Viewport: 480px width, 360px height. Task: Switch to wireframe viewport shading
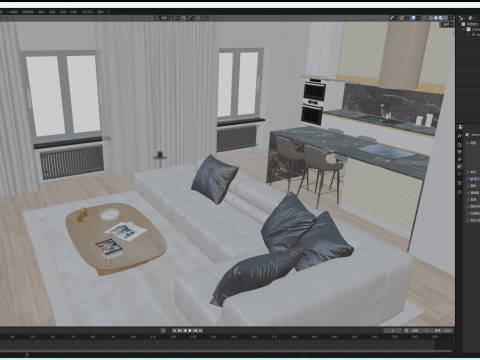pyautogui.click(x=431, y=18)
